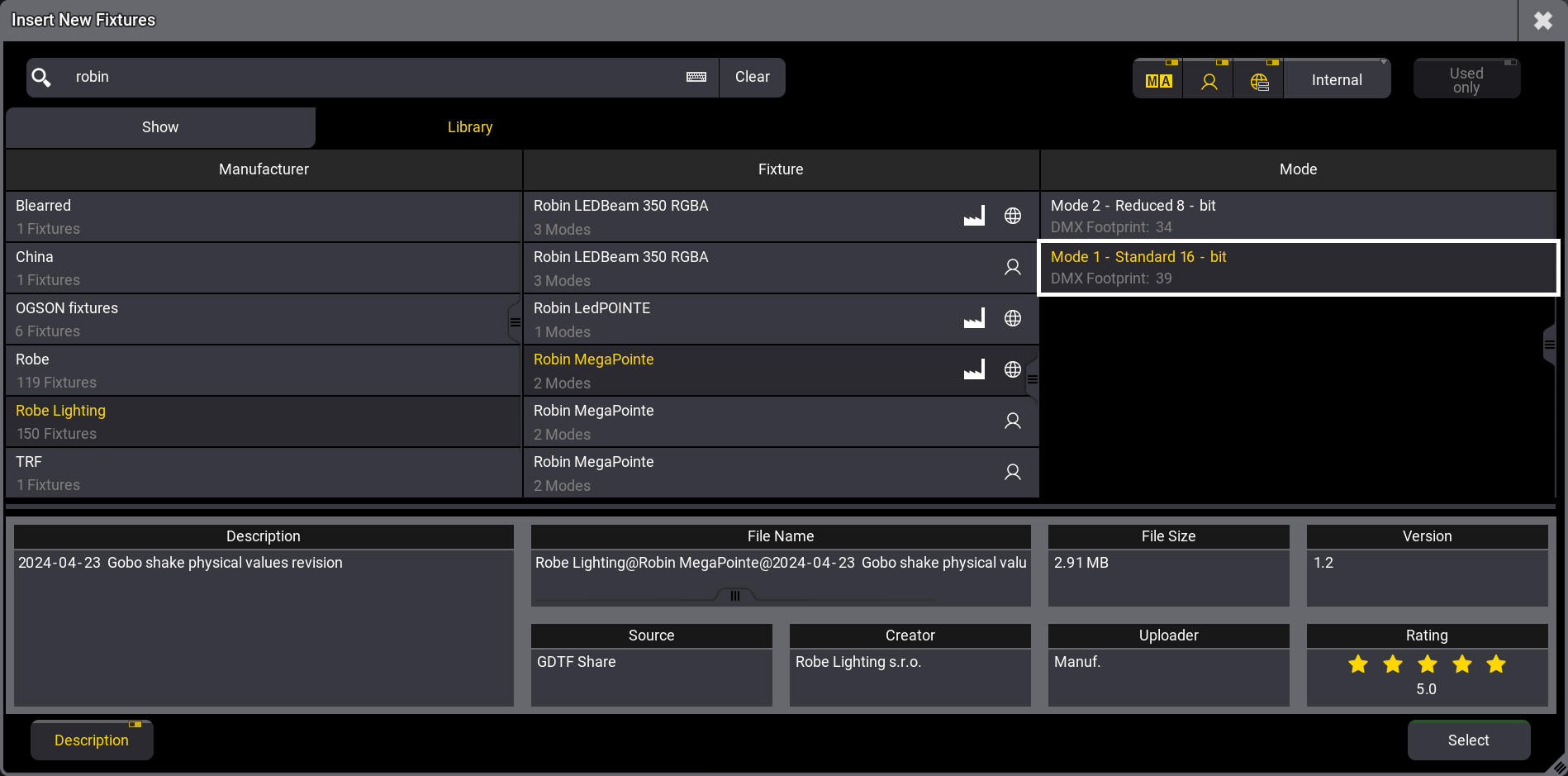Open the Internal drive dropdown

click(x=1337, y=80)
